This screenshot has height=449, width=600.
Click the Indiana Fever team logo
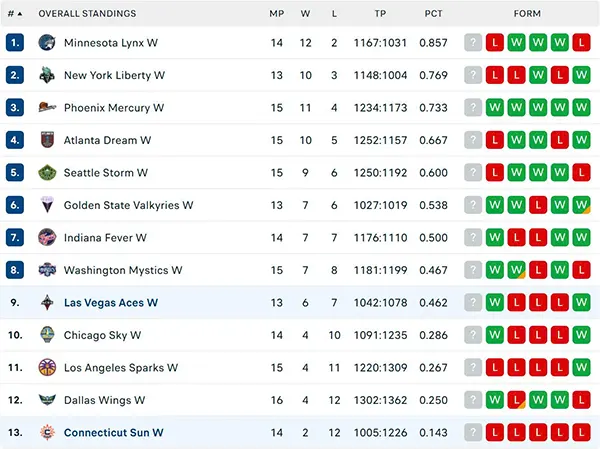click(x=47, y=238)
